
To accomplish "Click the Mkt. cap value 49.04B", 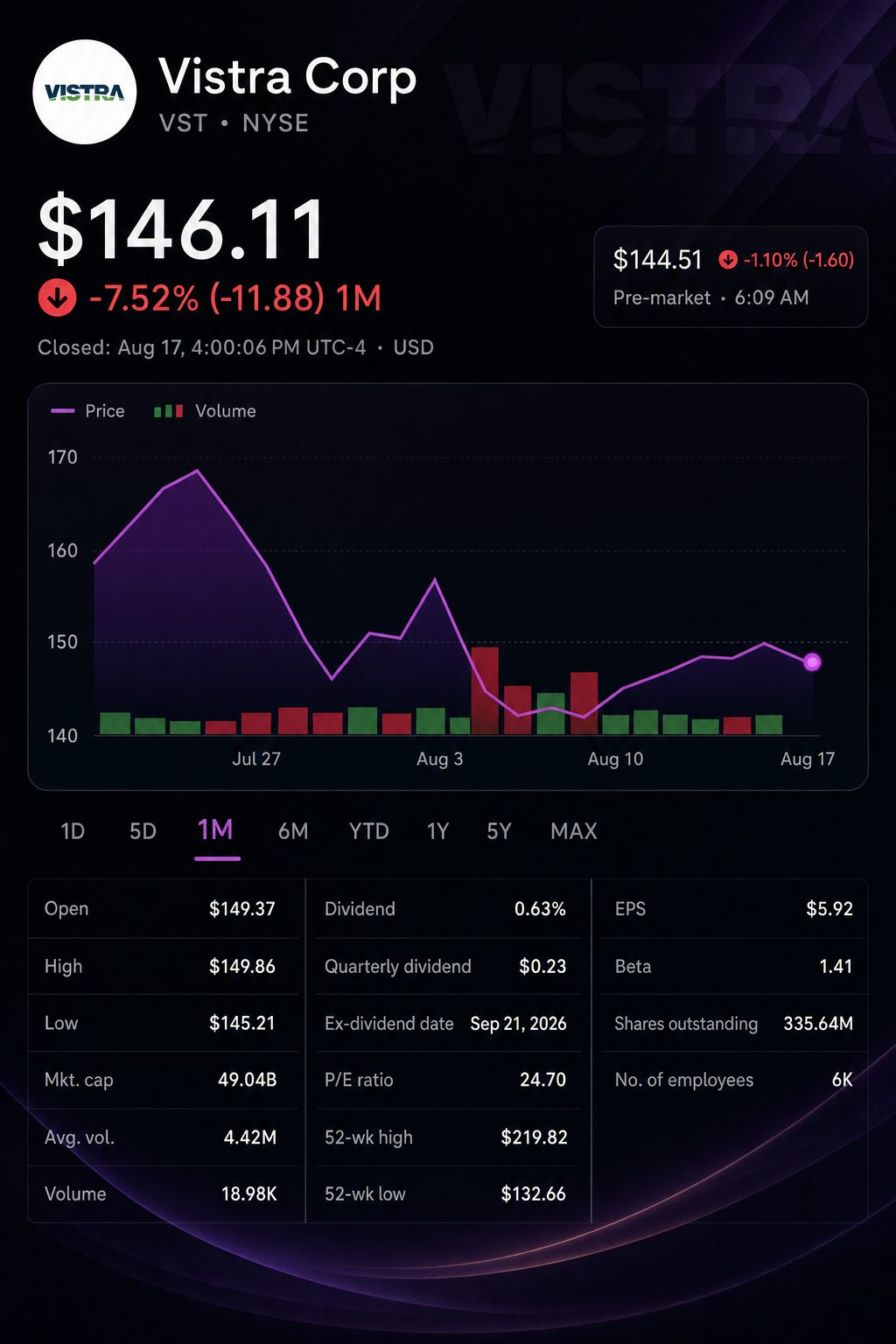I will 248,1081.
